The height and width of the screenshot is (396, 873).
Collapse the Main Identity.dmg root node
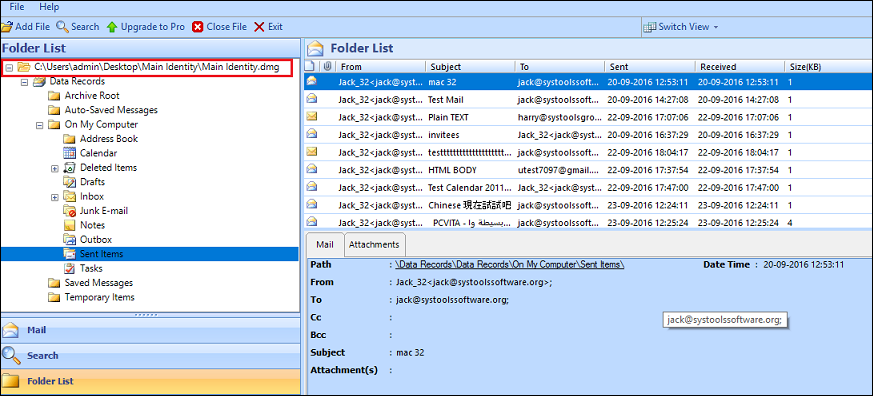click(x=9, y=67)
